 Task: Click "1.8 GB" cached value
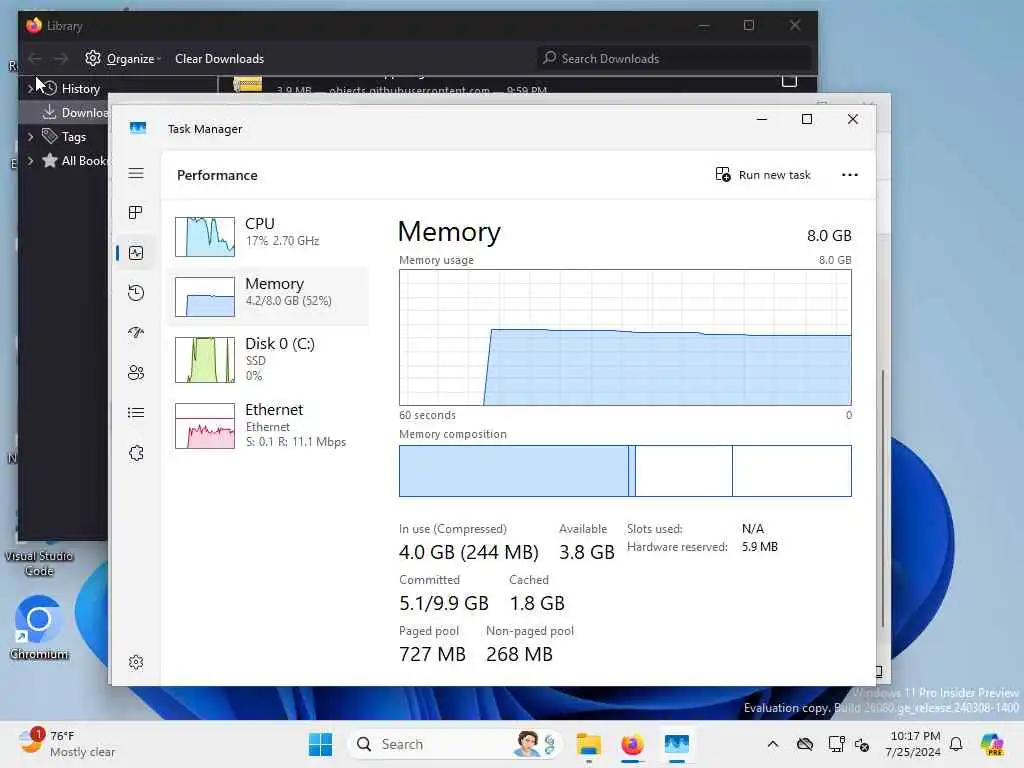tap(537, 603)
